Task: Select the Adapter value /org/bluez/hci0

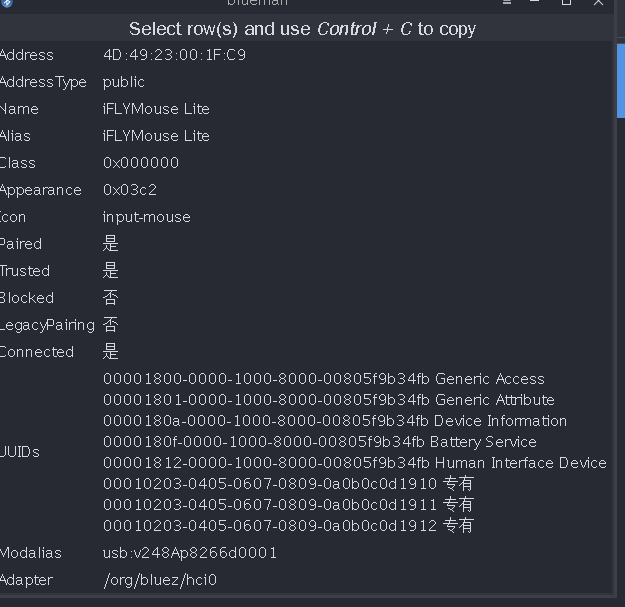Action: click(x=160, y=580)
